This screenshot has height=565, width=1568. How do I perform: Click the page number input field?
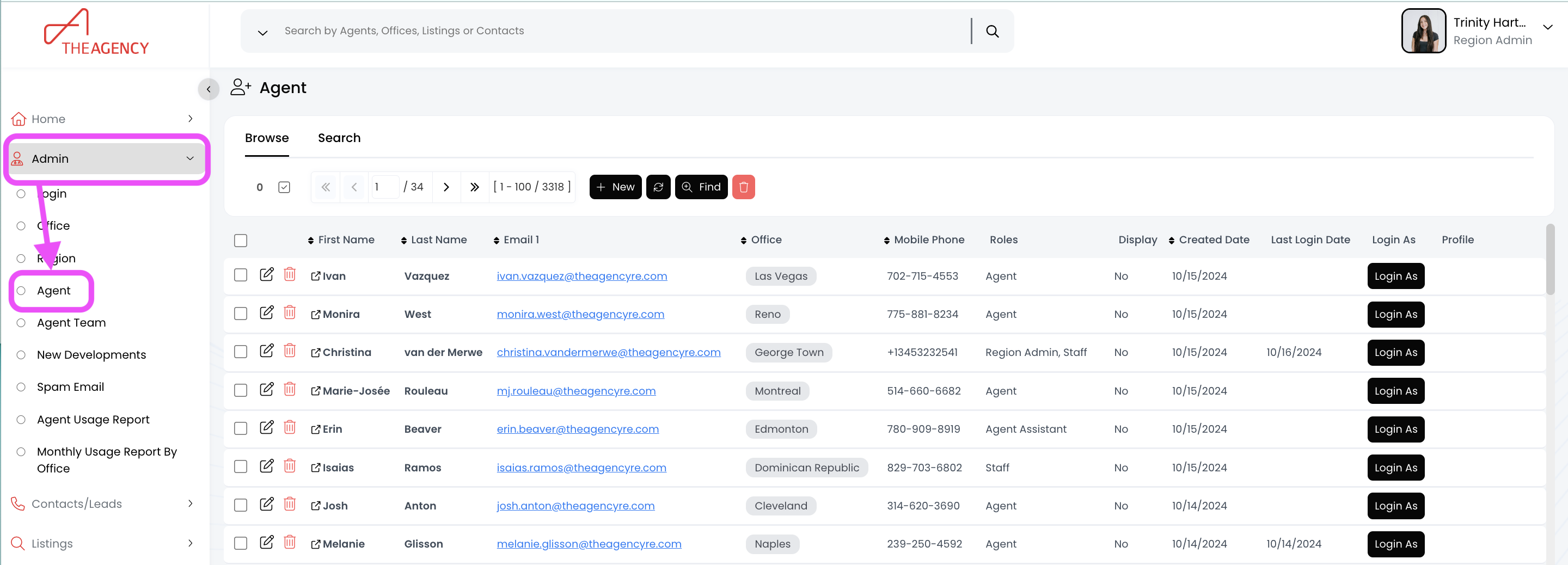coord(384,187)
